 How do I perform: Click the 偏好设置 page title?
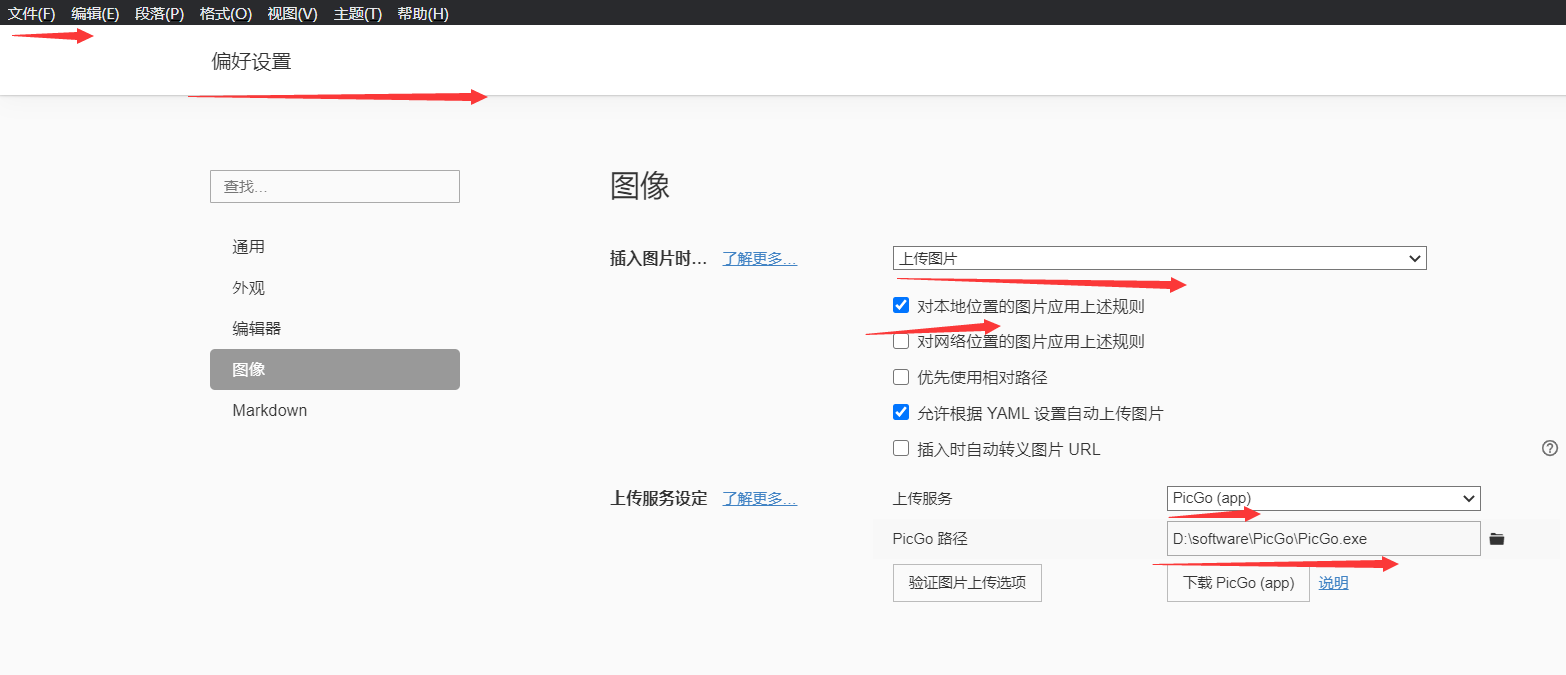[x=251, y=61]
